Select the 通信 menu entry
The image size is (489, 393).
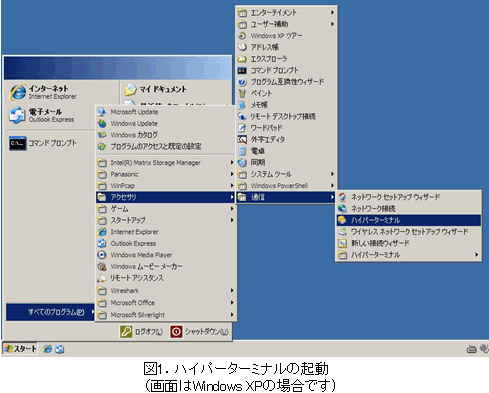tap(286, 197)
